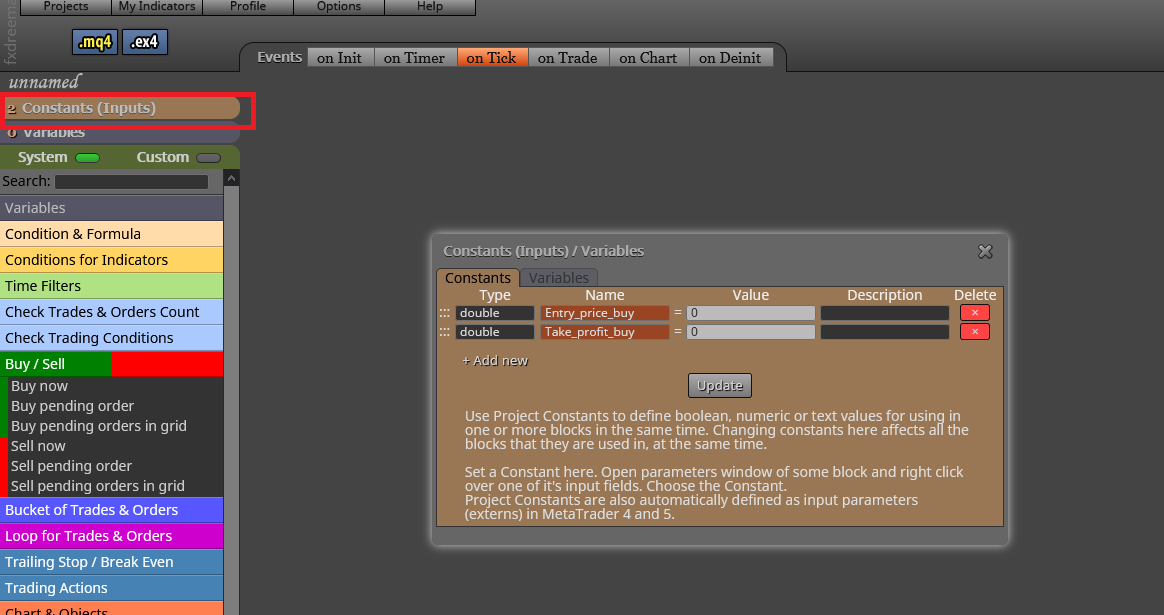Viewport: 1164px width, 615px height.
Task: Grab drag handle of Take_profit_buy row
Action: click(445, 332)
